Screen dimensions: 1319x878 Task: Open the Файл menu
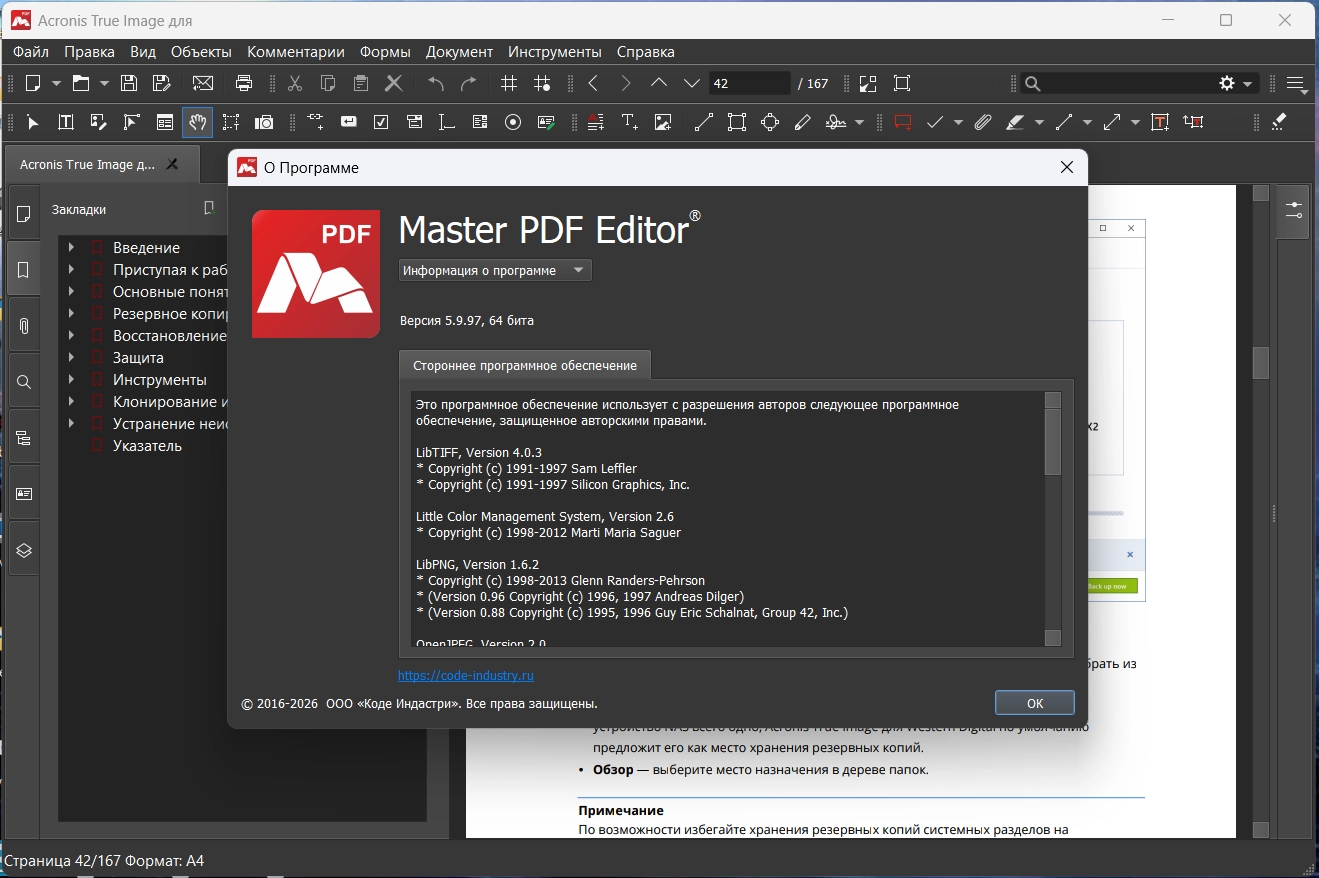(x=31, y=52)
